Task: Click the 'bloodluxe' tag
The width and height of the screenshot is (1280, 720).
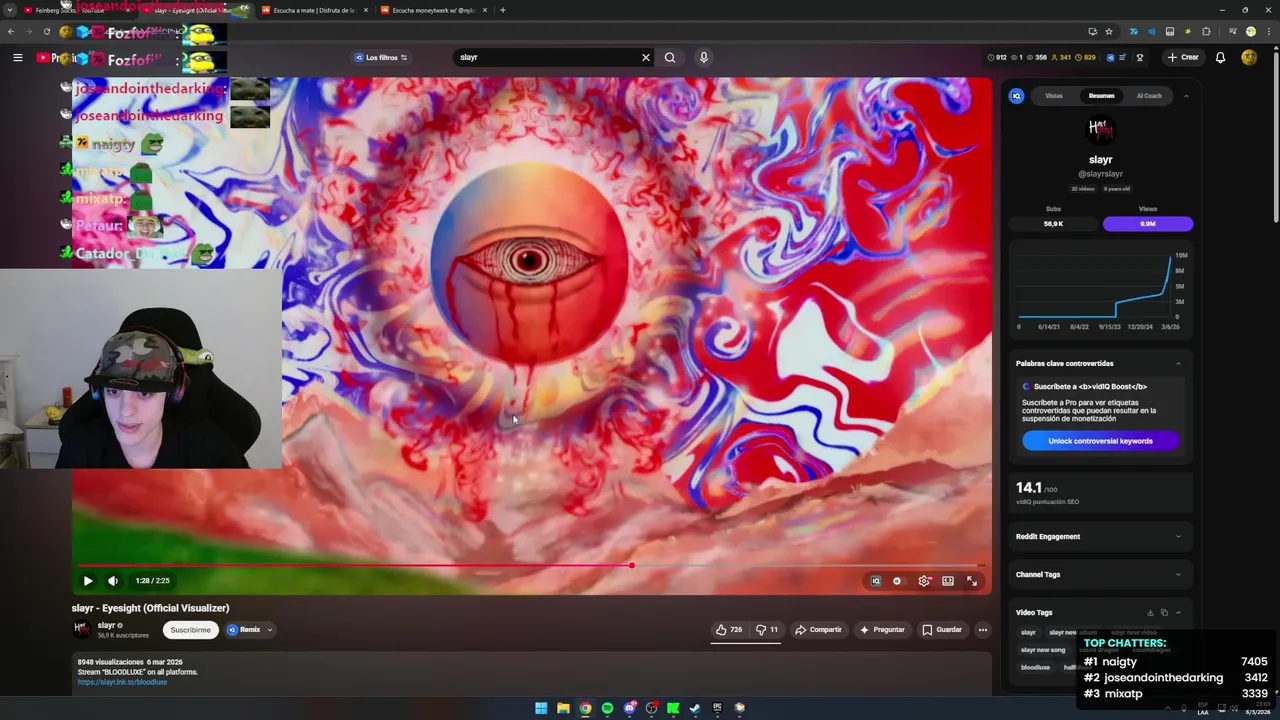Action: point(1035,667)
